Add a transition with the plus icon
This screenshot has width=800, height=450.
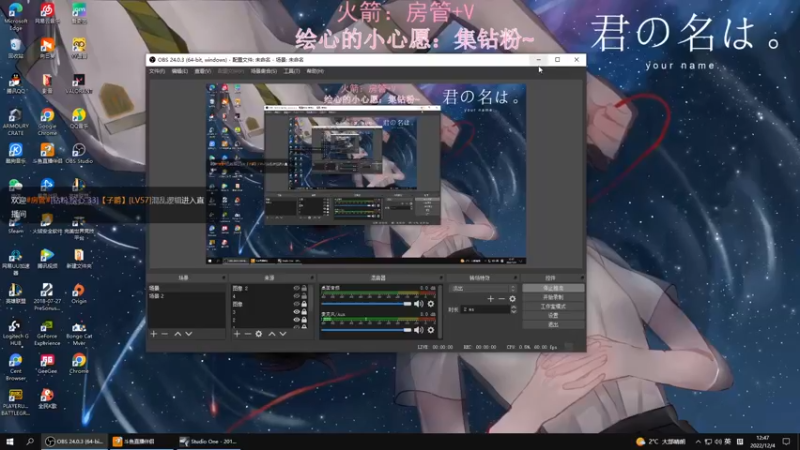click(490, 299)
